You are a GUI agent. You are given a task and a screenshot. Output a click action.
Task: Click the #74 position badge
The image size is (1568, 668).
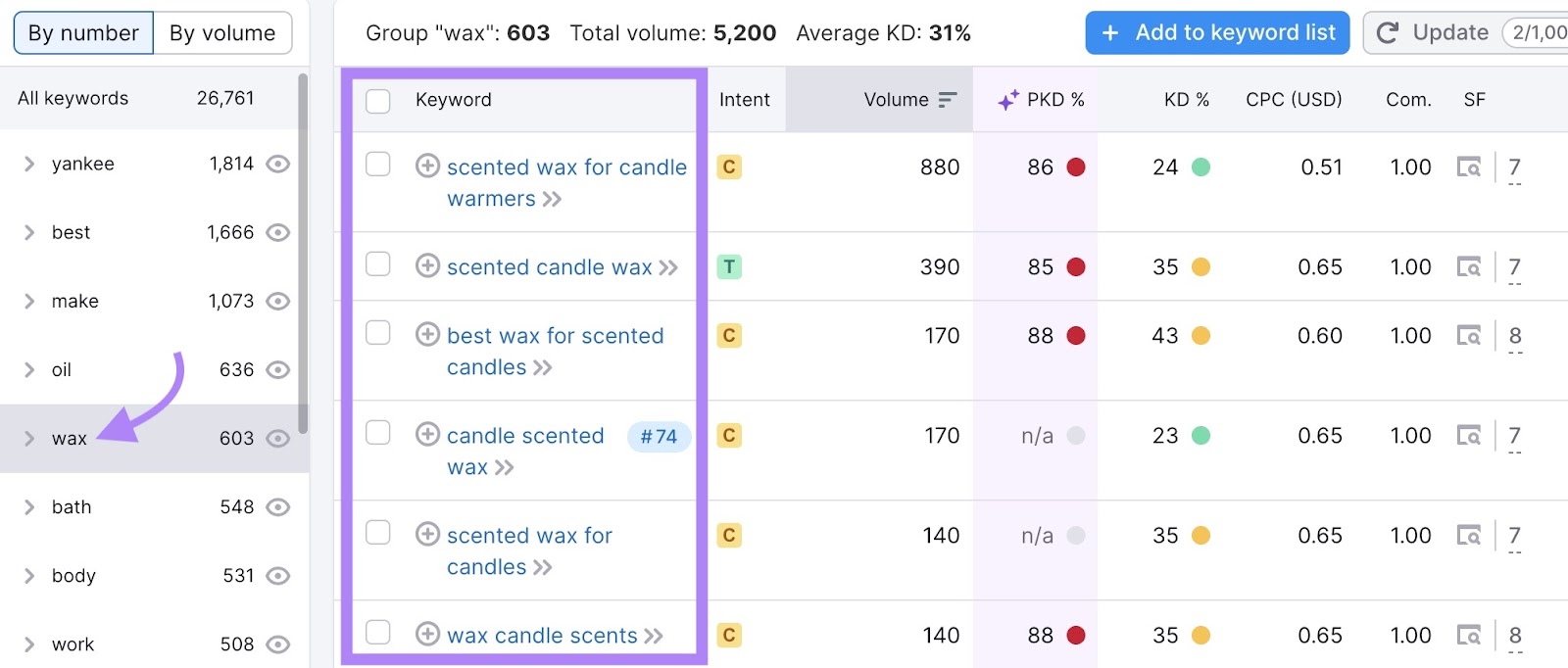click(x=659, y=437)
